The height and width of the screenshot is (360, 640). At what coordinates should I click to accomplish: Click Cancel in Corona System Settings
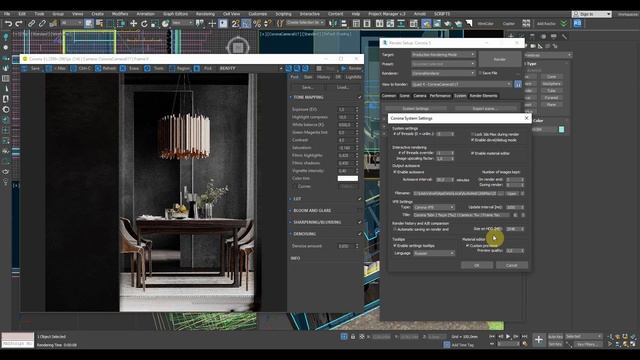click(511, 265)
